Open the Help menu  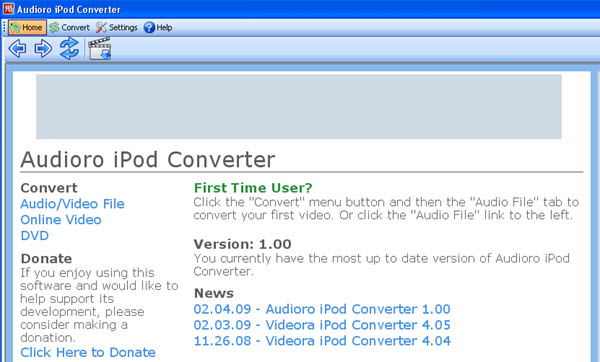[158, 28]
